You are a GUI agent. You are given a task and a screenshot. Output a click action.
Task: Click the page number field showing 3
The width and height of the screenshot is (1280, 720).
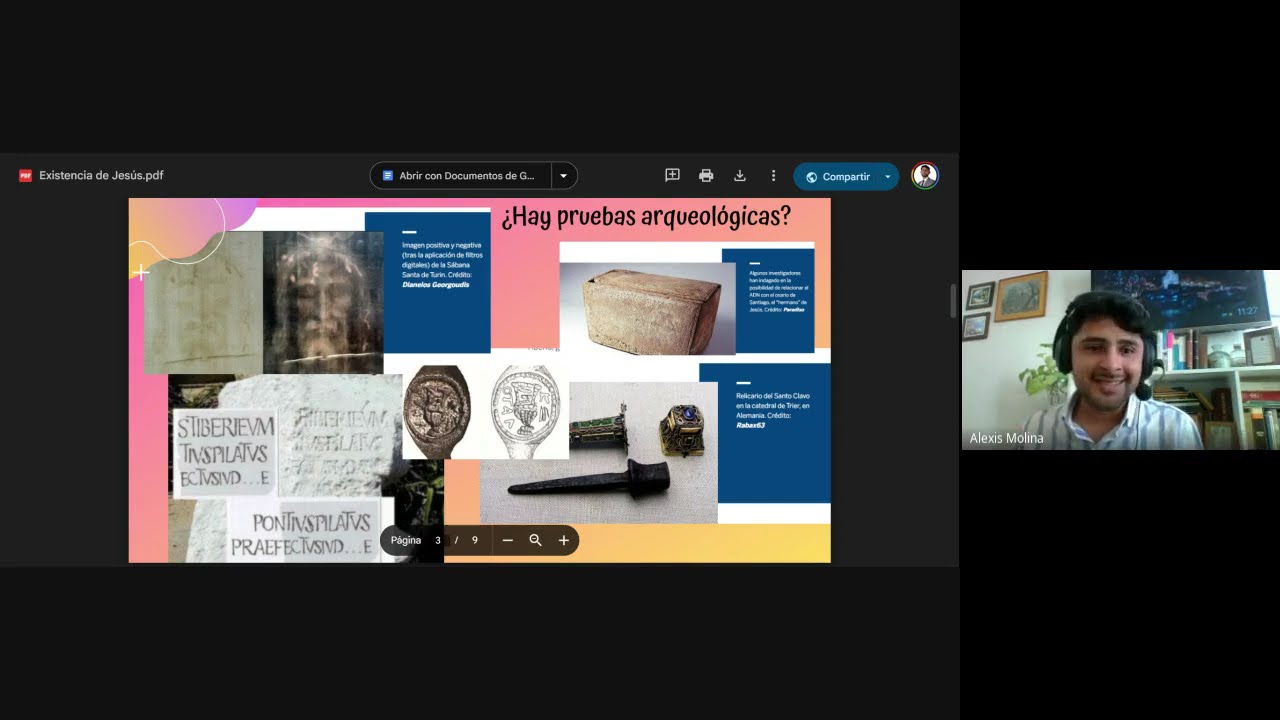pyautogui.click(x=438, y=540)
